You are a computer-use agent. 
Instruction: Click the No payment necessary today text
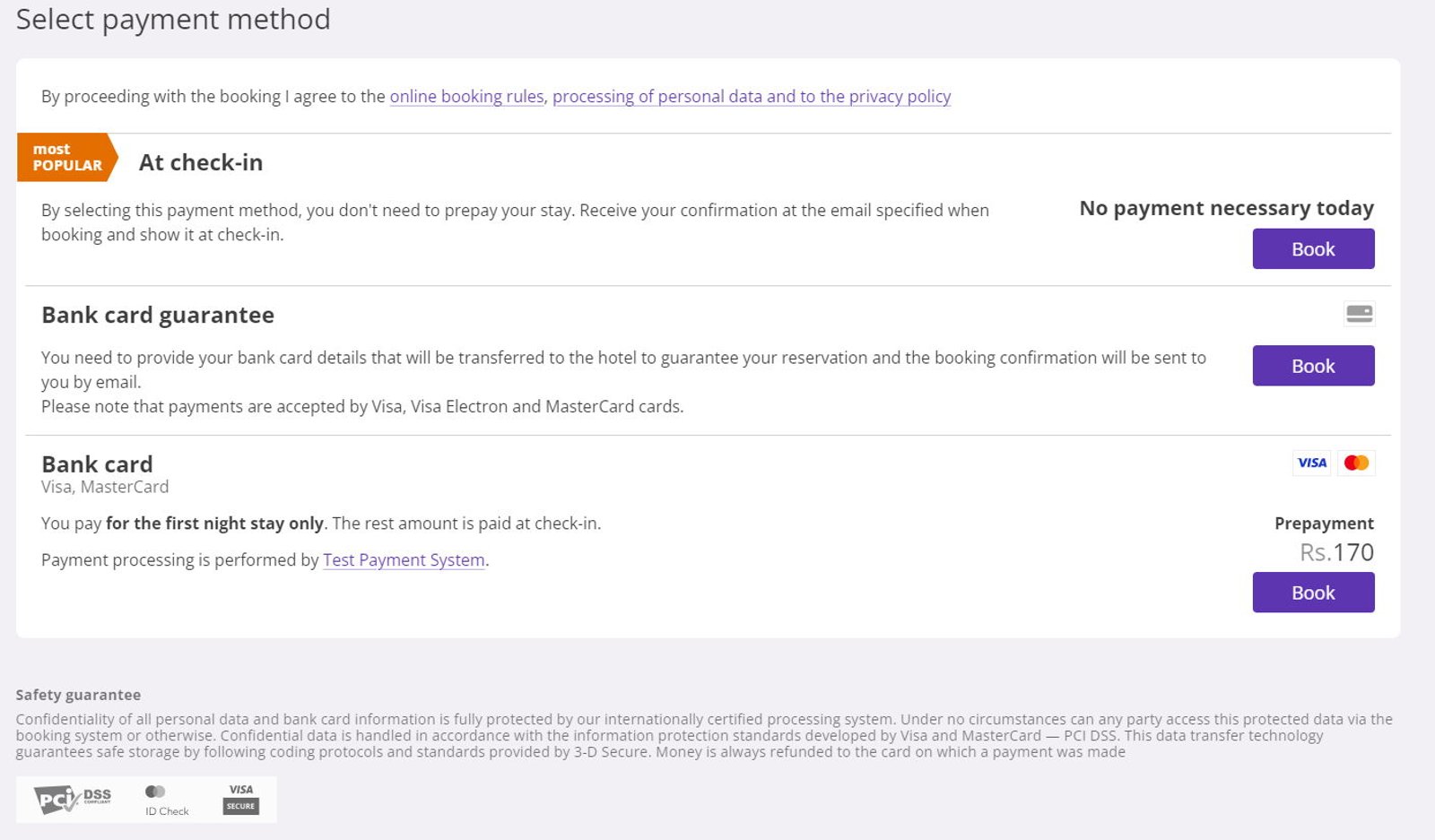(x=1226, y=208)
